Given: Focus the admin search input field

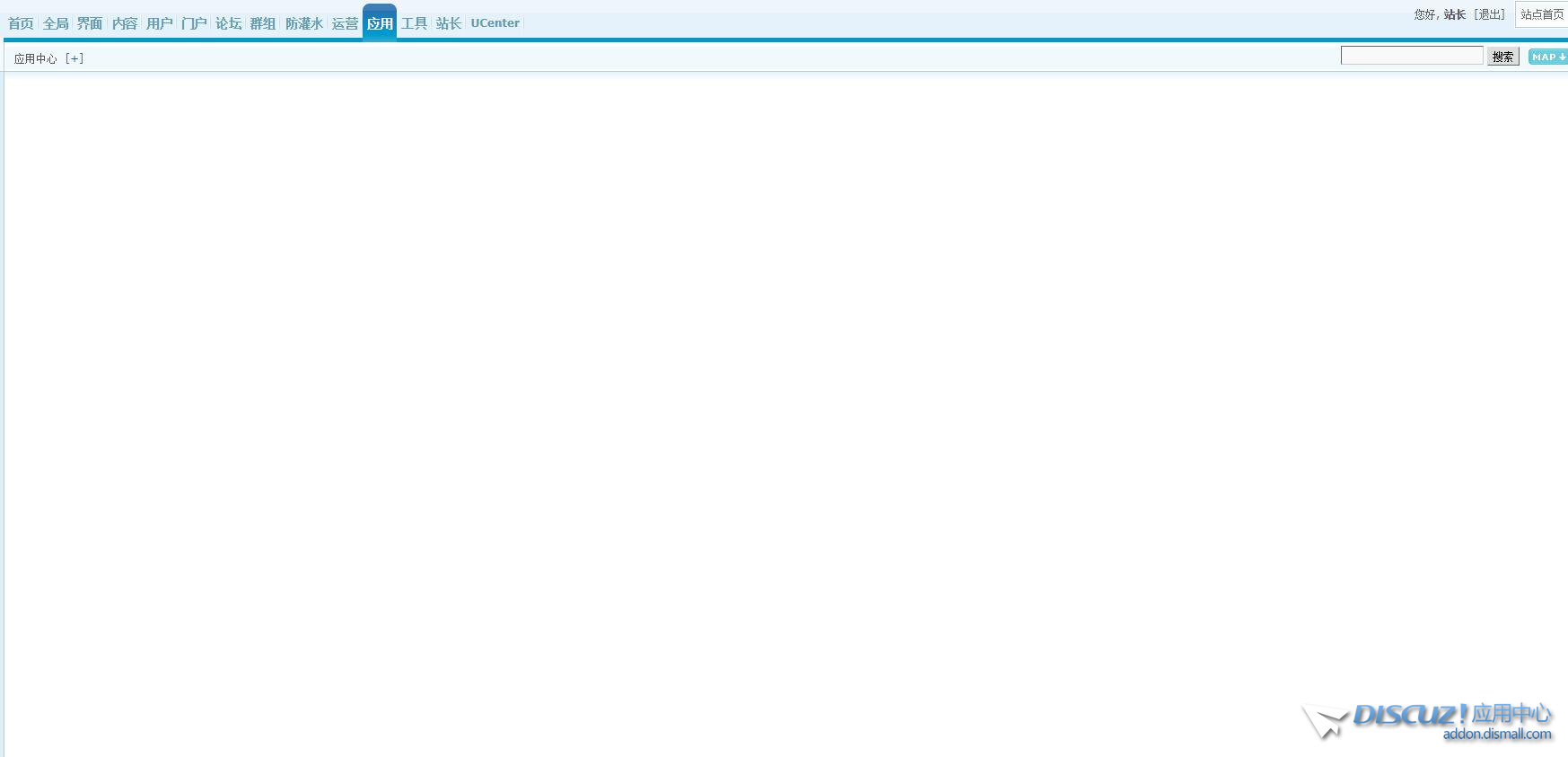Looking at the screenshot, I should tap(1412, 56).
